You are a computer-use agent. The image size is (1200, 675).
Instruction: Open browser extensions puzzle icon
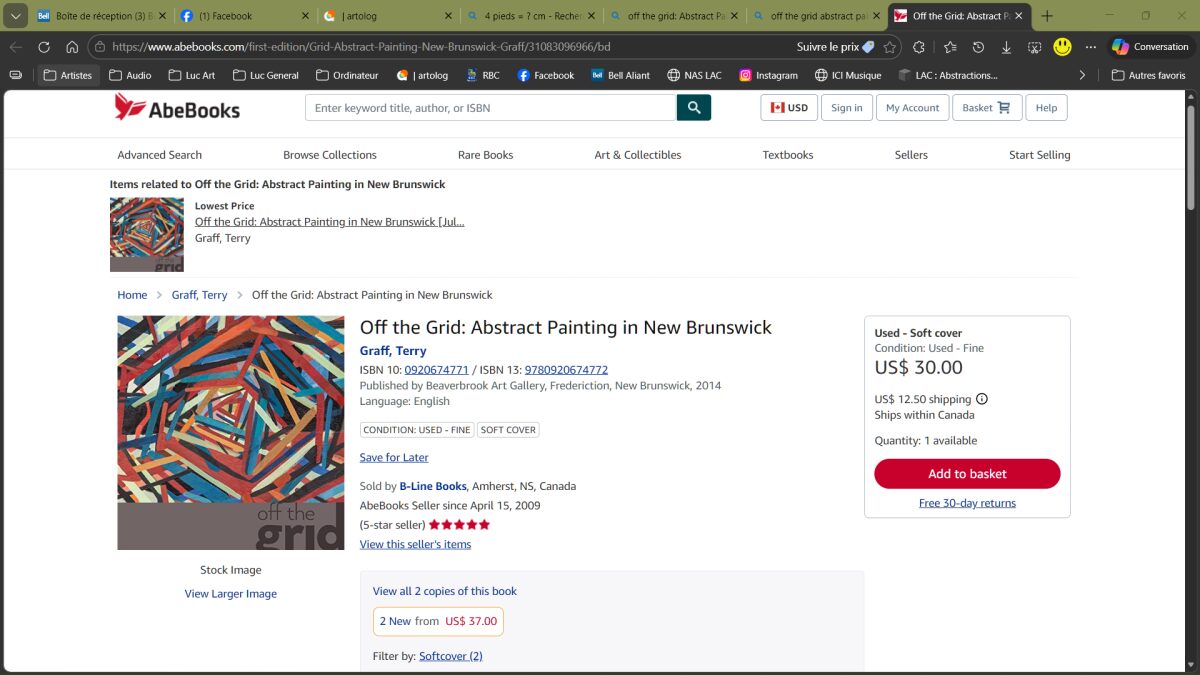point(919,47)
